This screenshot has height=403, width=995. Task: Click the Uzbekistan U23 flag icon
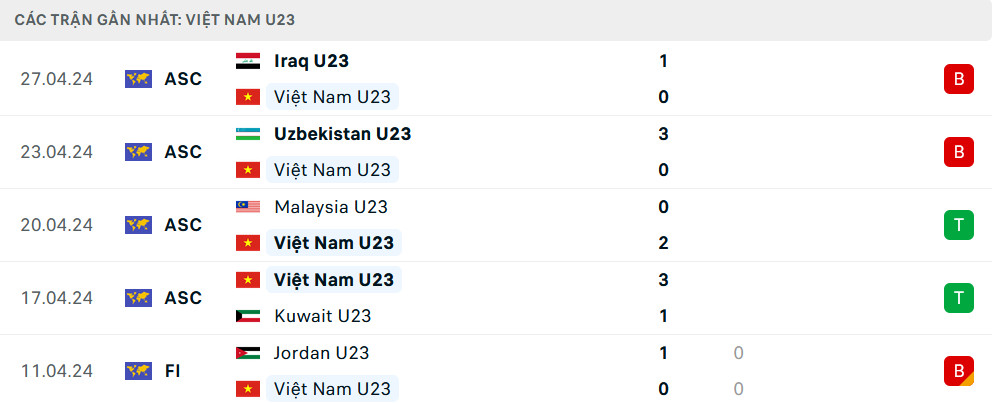[x=247, y=134]
